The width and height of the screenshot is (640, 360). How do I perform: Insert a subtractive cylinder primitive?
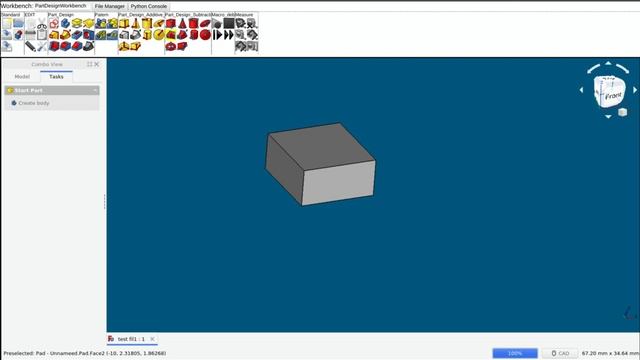pyautogui.click(x=193, y=23)
